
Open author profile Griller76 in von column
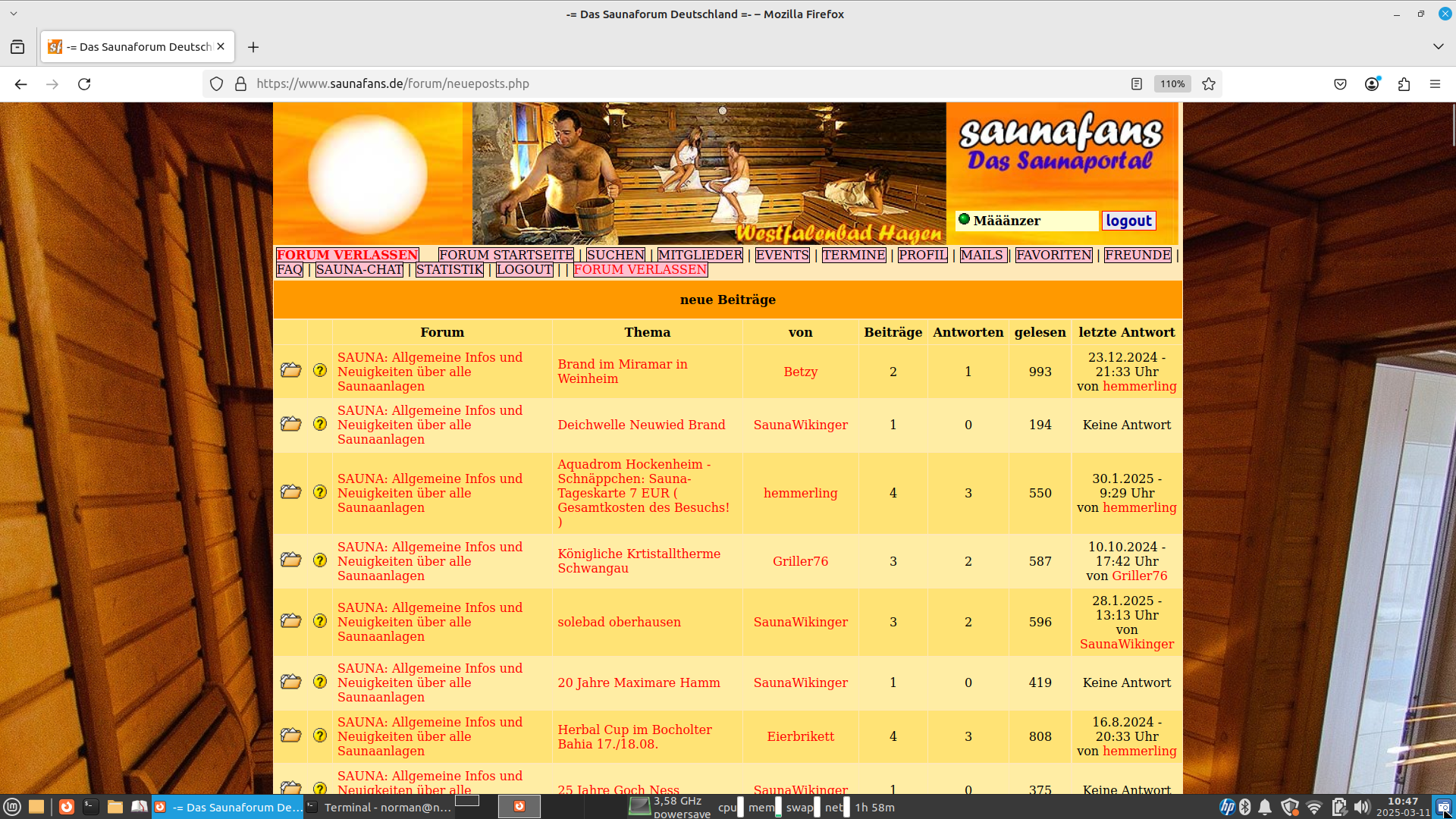pyautogui.click(x=800, y=561)
